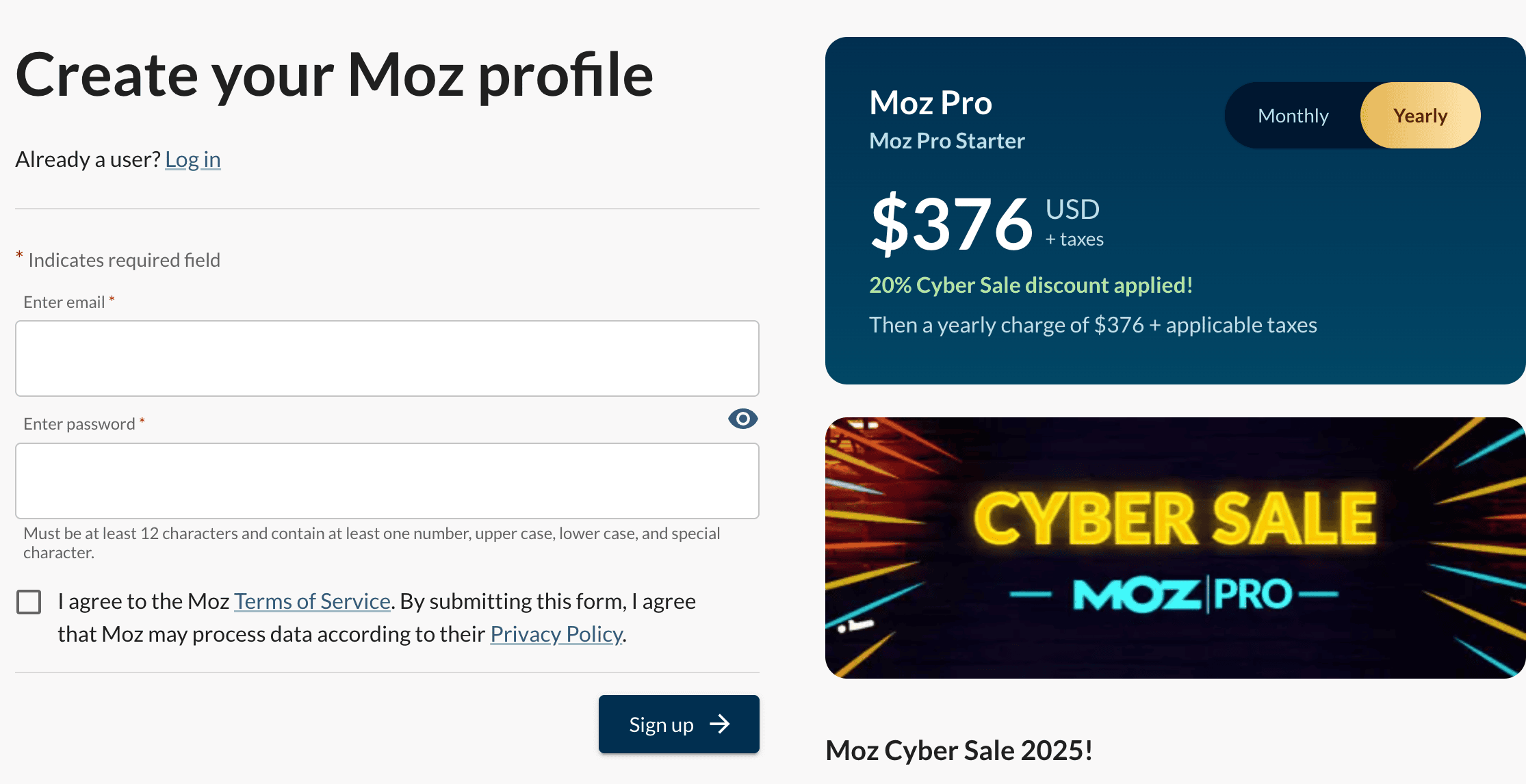Screen dimensions: 1526x784
Task: Open the Terms of Service page
Action: coord(311,601)
